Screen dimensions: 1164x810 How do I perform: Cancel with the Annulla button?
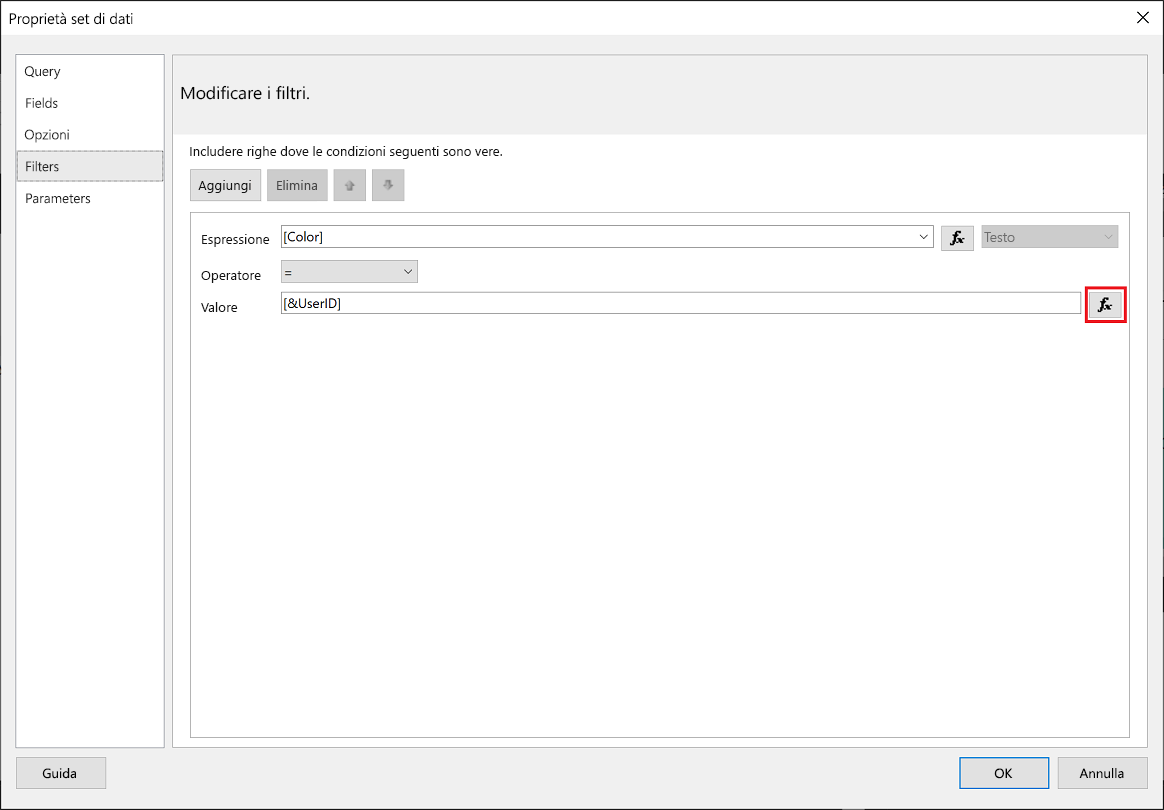pos(1102,772)
